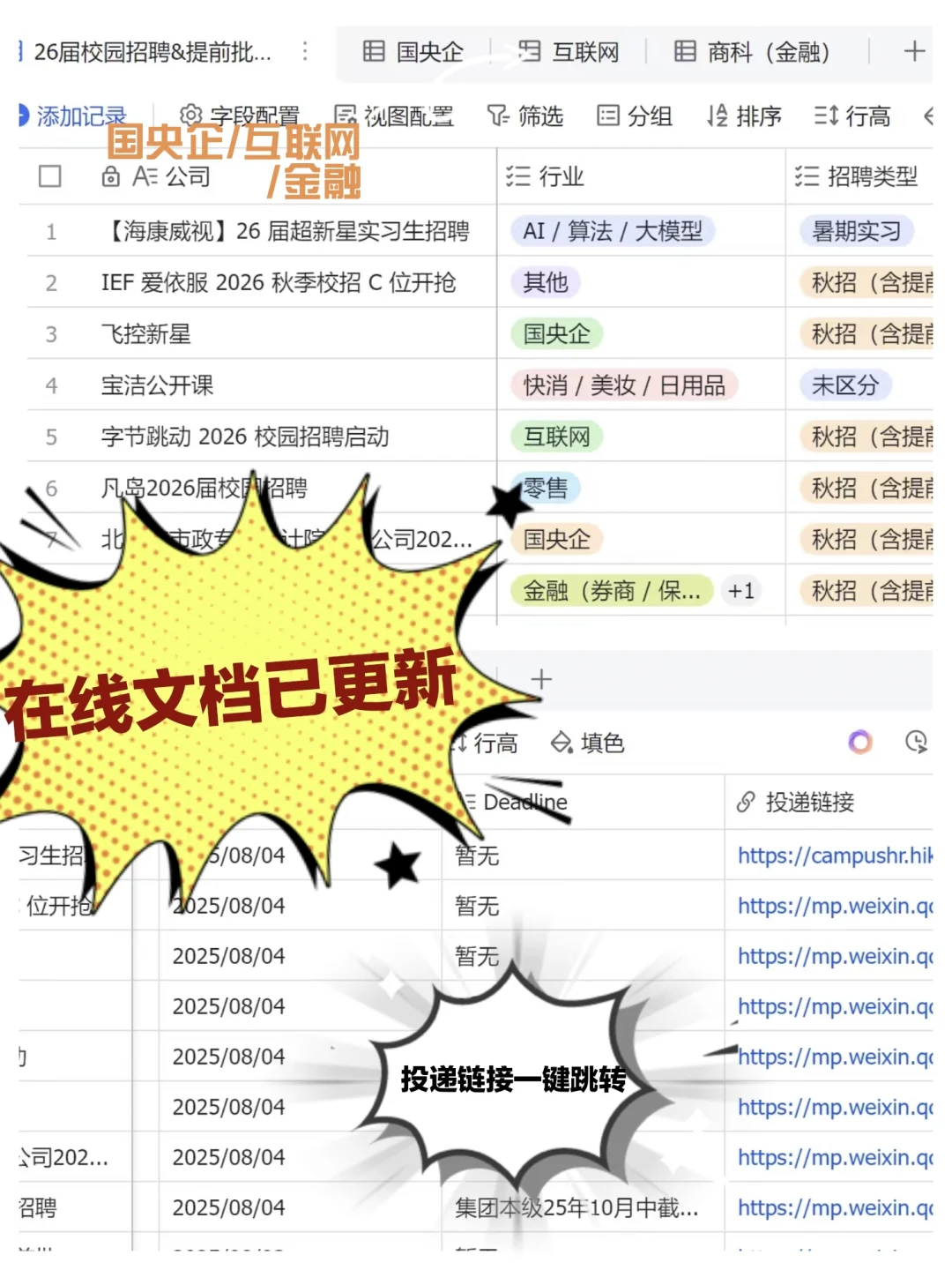The width and height of the screenshot is (952, 1270).
Task: Open 视图配置 view settings
Action: 393,116
